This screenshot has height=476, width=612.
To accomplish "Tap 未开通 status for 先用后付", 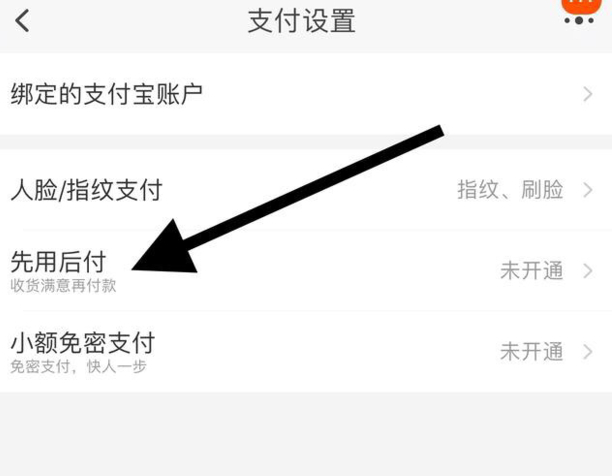I will pos(532,271).
